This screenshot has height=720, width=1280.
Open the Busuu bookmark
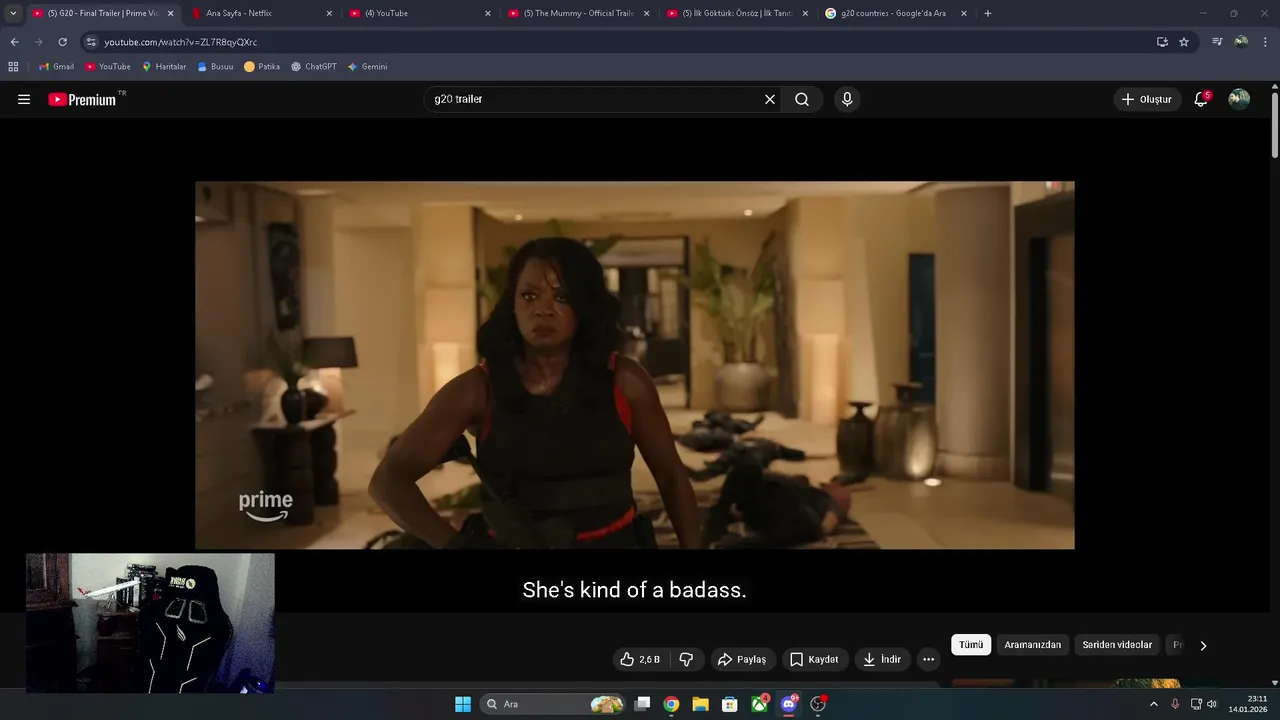tap(215, 67)
